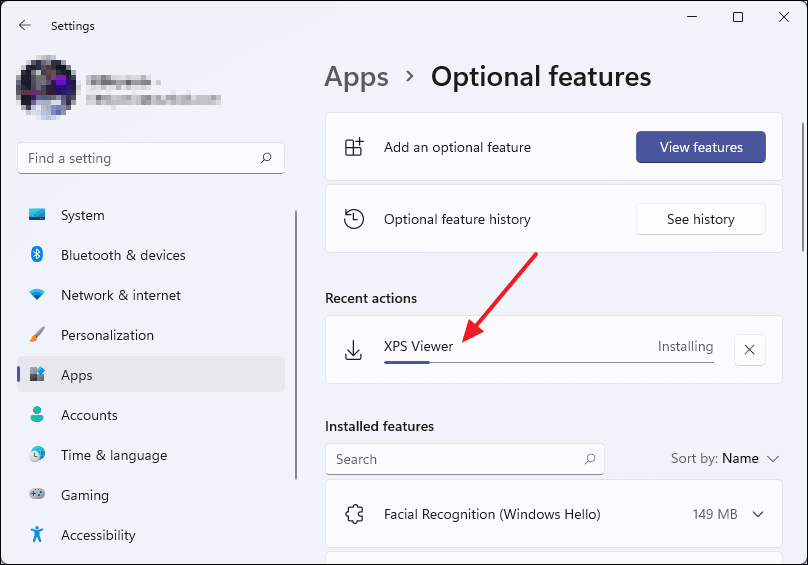Click the Accessibility person icon
Image resolution: width=808 pixels, height=565 pixels.
pos(37,534)
